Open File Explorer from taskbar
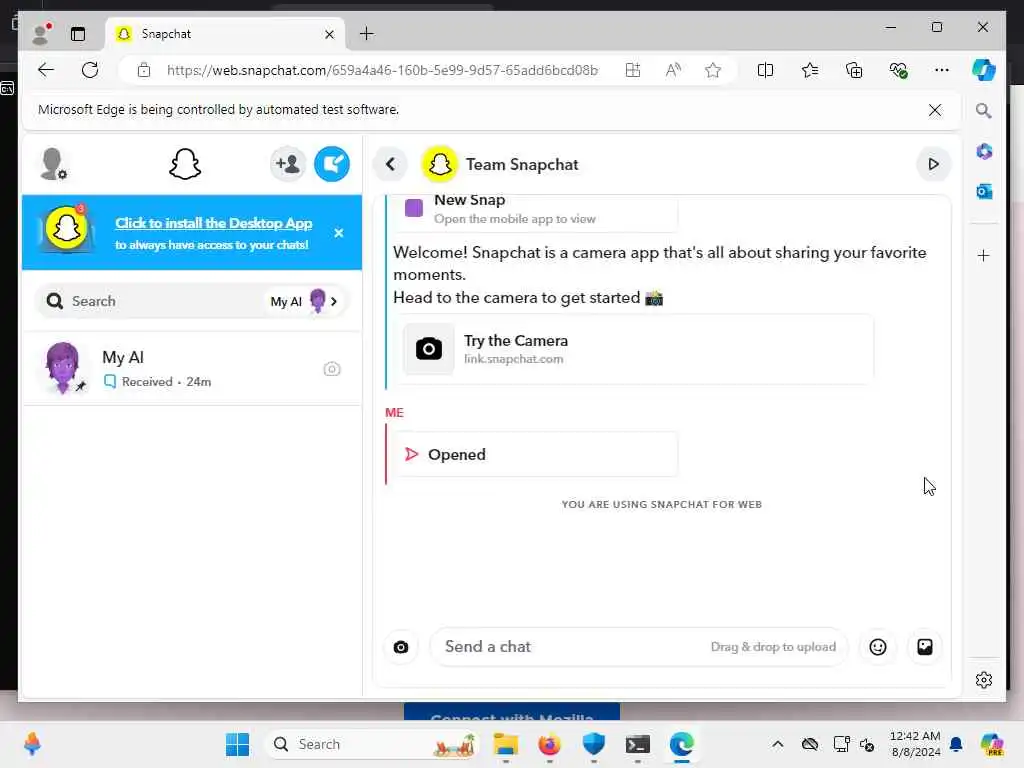Viewport: 1024px width, 768px height. coord(505,744)
